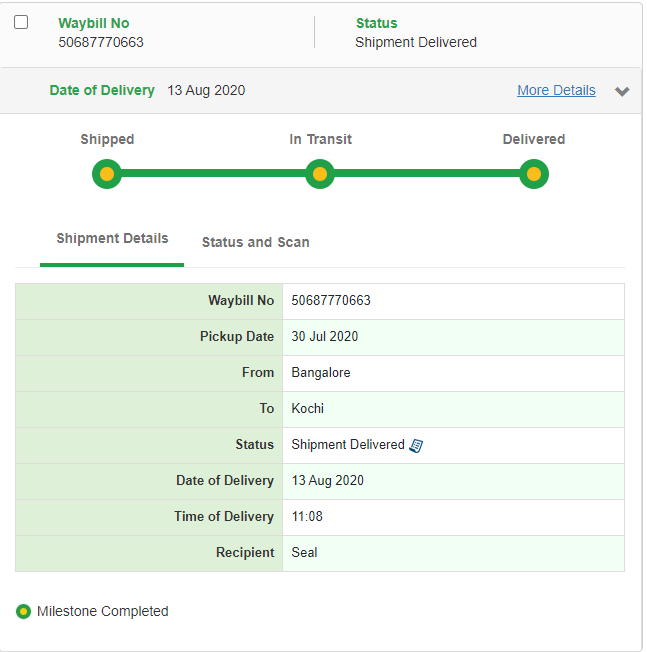Open the document icon beside Shipment Delivered
The height and width of the screenshot is (652, 647).
click(x=417, y=445)
